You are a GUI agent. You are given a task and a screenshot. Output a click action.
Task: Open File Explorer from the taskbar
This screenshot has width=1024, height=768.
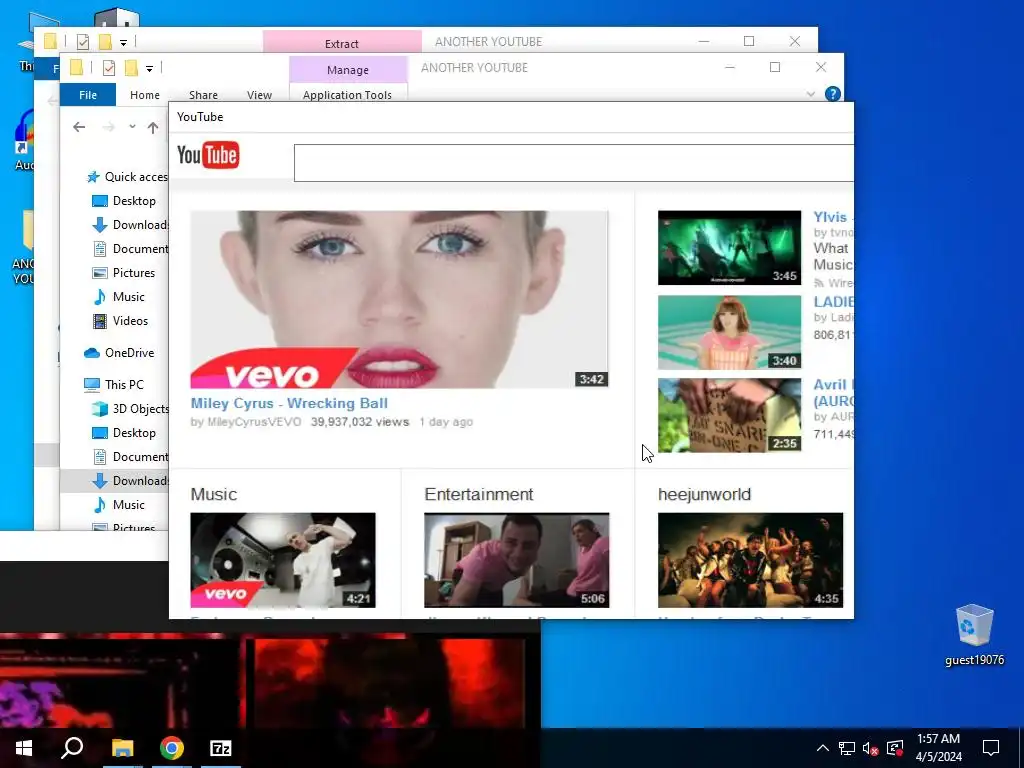click(122, 748)
